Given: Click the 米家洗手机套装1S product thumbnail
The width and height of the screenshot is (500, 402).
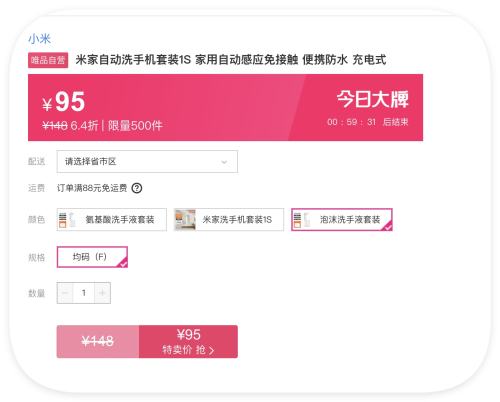Looking at the screenshot, I should click(185, 220).
